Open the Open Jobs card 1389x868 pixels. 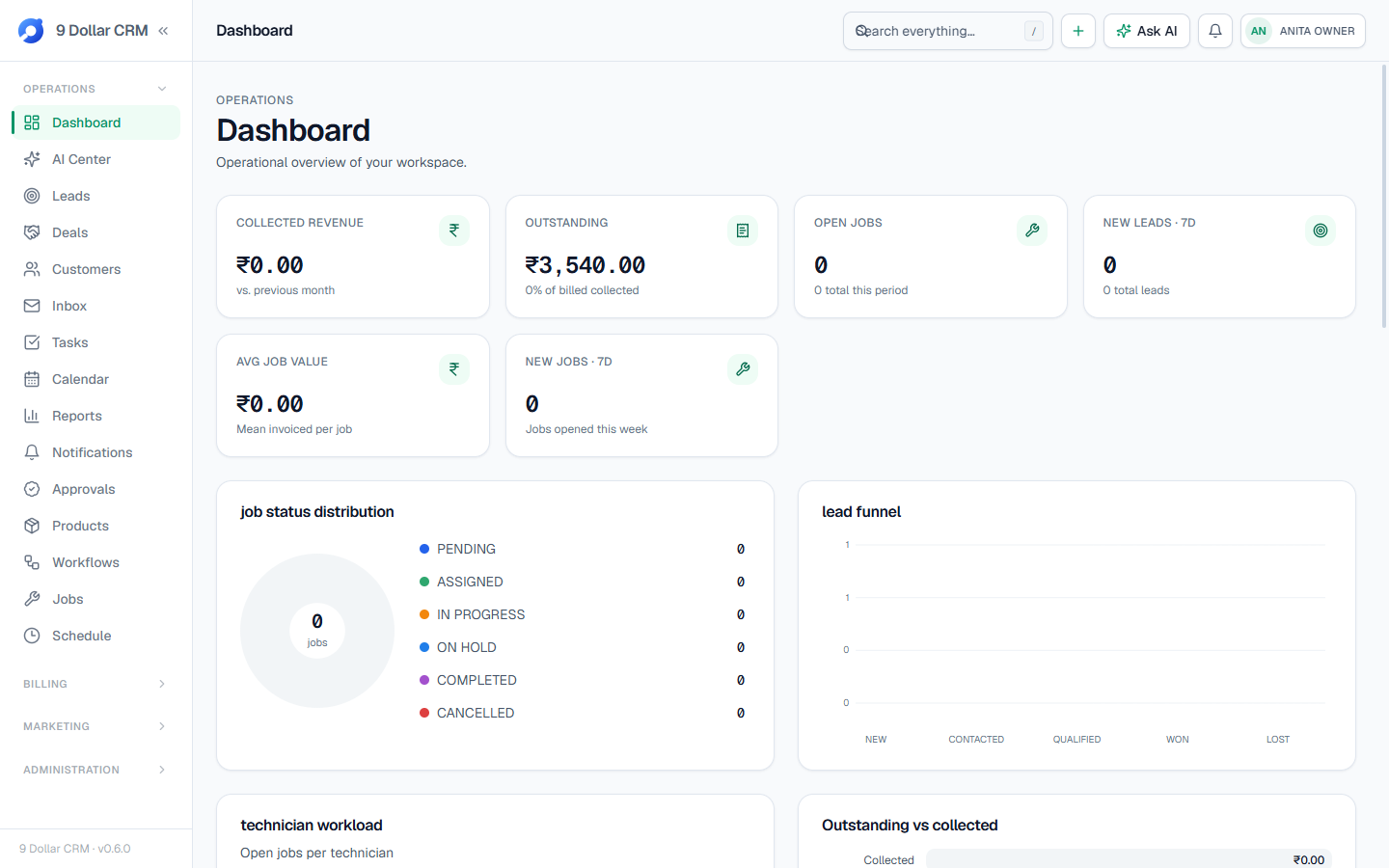(931, 257)
